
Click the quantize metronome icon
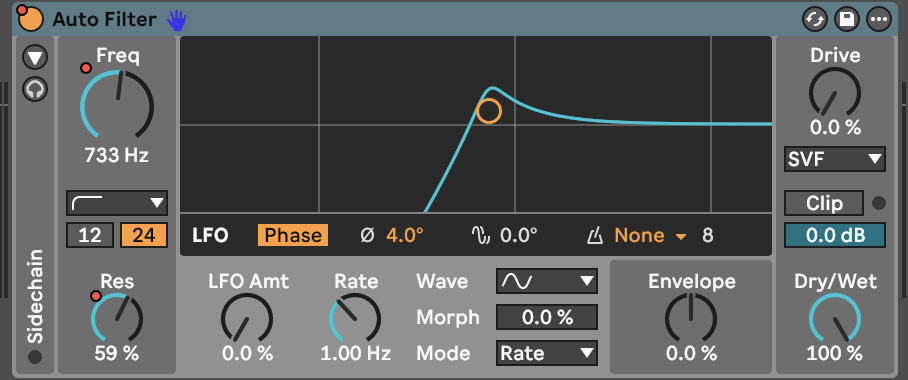(x=596, y=236)
